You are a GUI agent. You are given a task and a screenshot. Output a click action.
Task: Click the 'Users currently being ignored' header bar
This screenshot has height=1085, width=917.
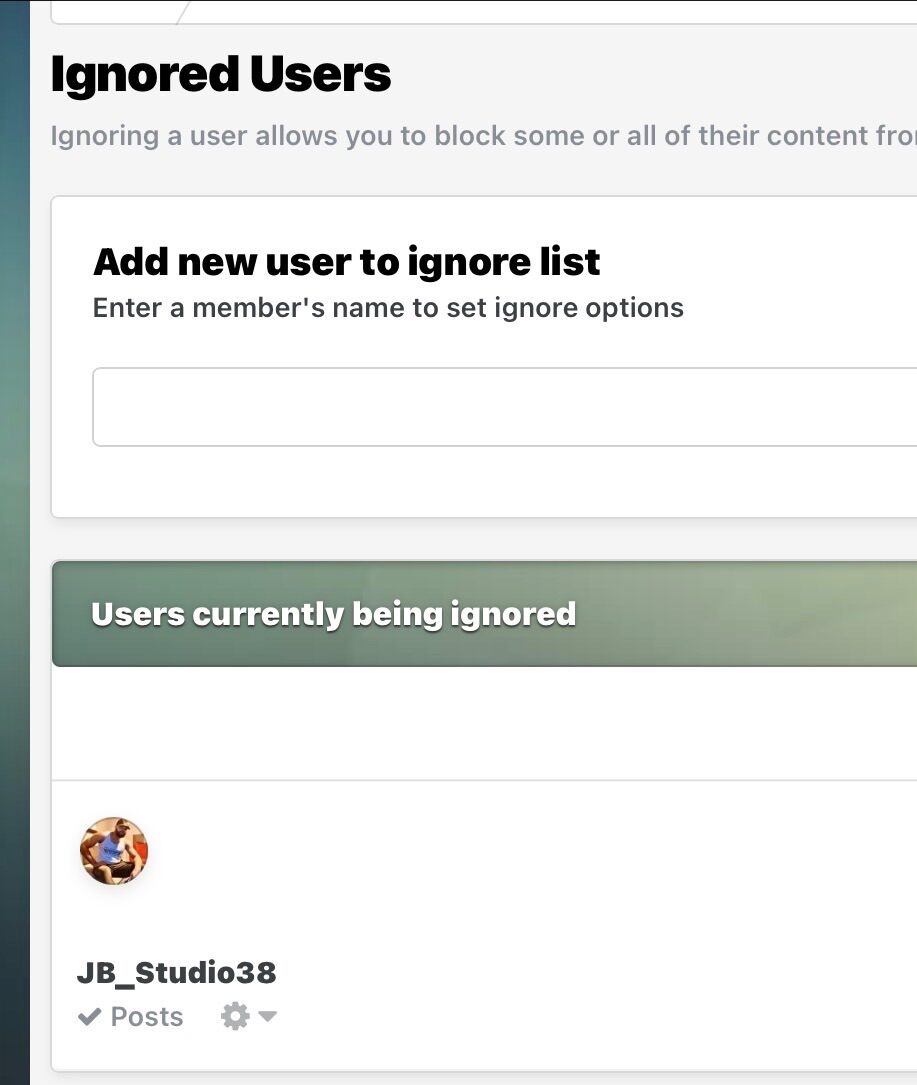pos(333,613)
